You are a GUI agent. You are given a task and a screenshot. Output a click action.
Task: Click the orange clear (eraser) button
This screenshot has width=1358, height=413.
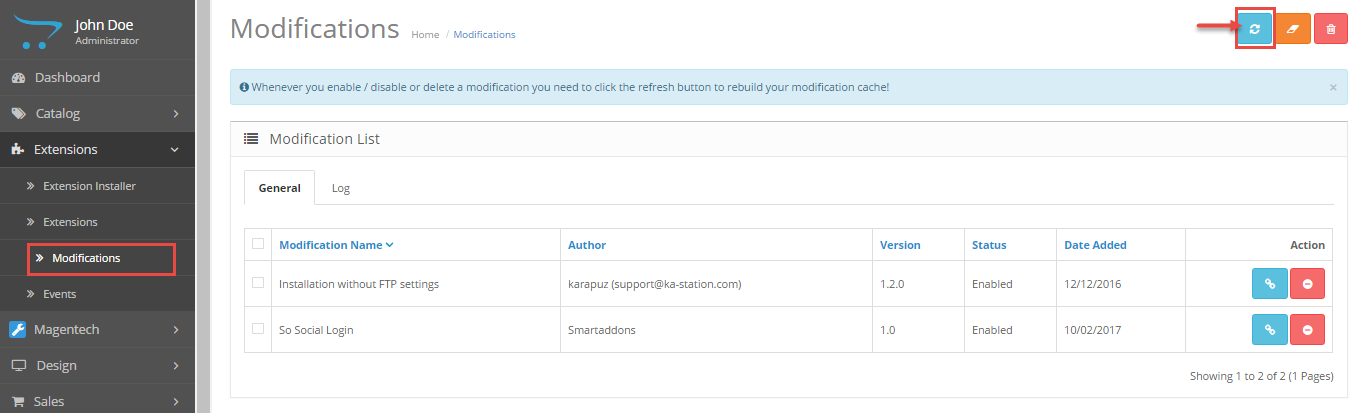tap(1292, 29)
